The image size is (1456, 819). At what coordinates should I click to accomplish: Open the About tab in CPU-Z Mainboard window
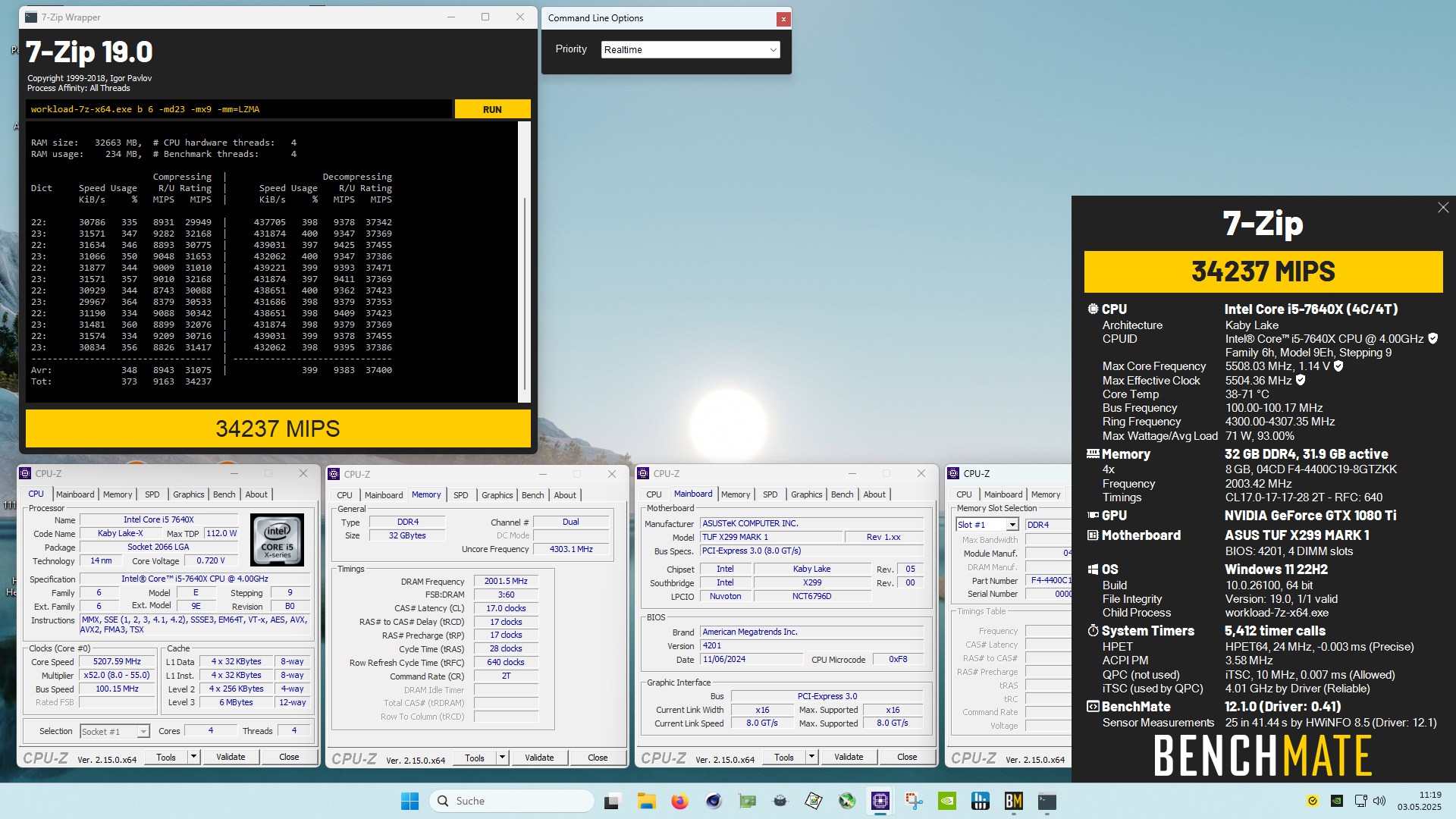click(x=874, y=494)
